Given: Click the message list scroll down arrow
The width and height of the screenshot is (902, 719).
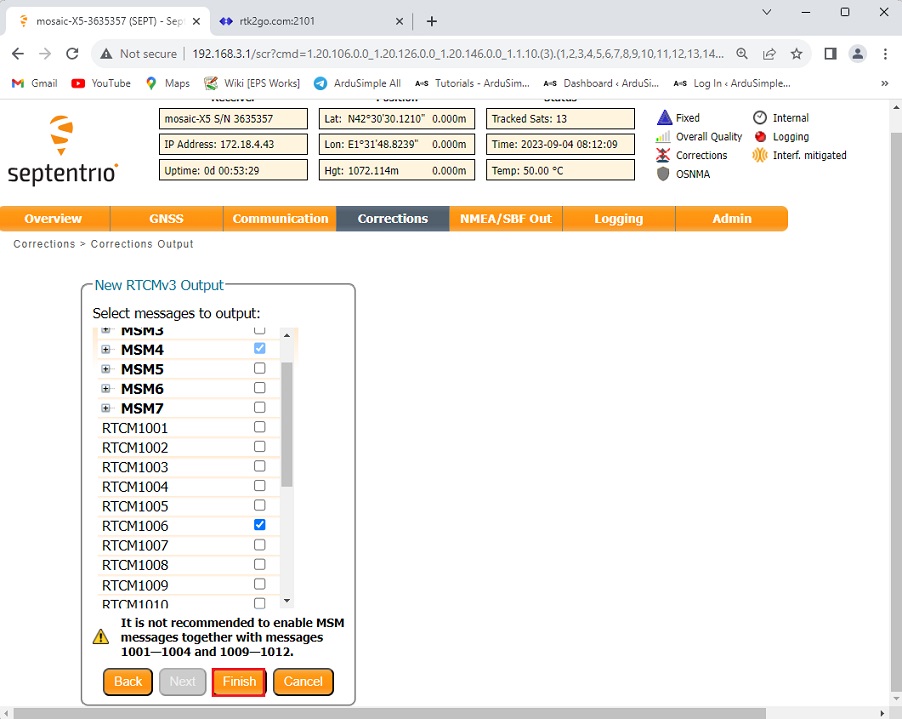Looking at the screenshot, I should pyautogui.click(x=287, y=601).
